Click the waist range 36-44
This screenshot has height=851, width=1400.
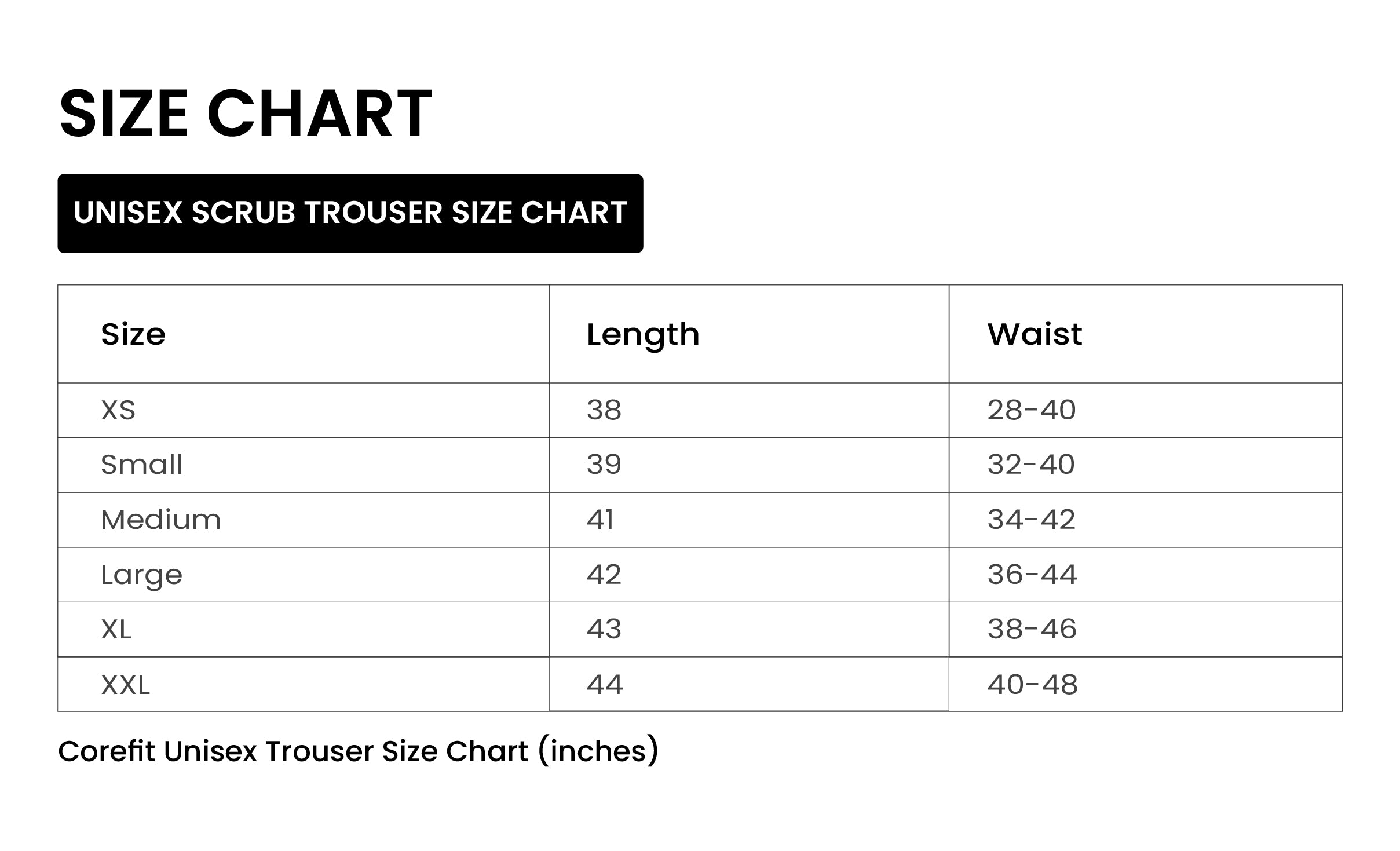pyautogui.click(x=1032, y=575)
